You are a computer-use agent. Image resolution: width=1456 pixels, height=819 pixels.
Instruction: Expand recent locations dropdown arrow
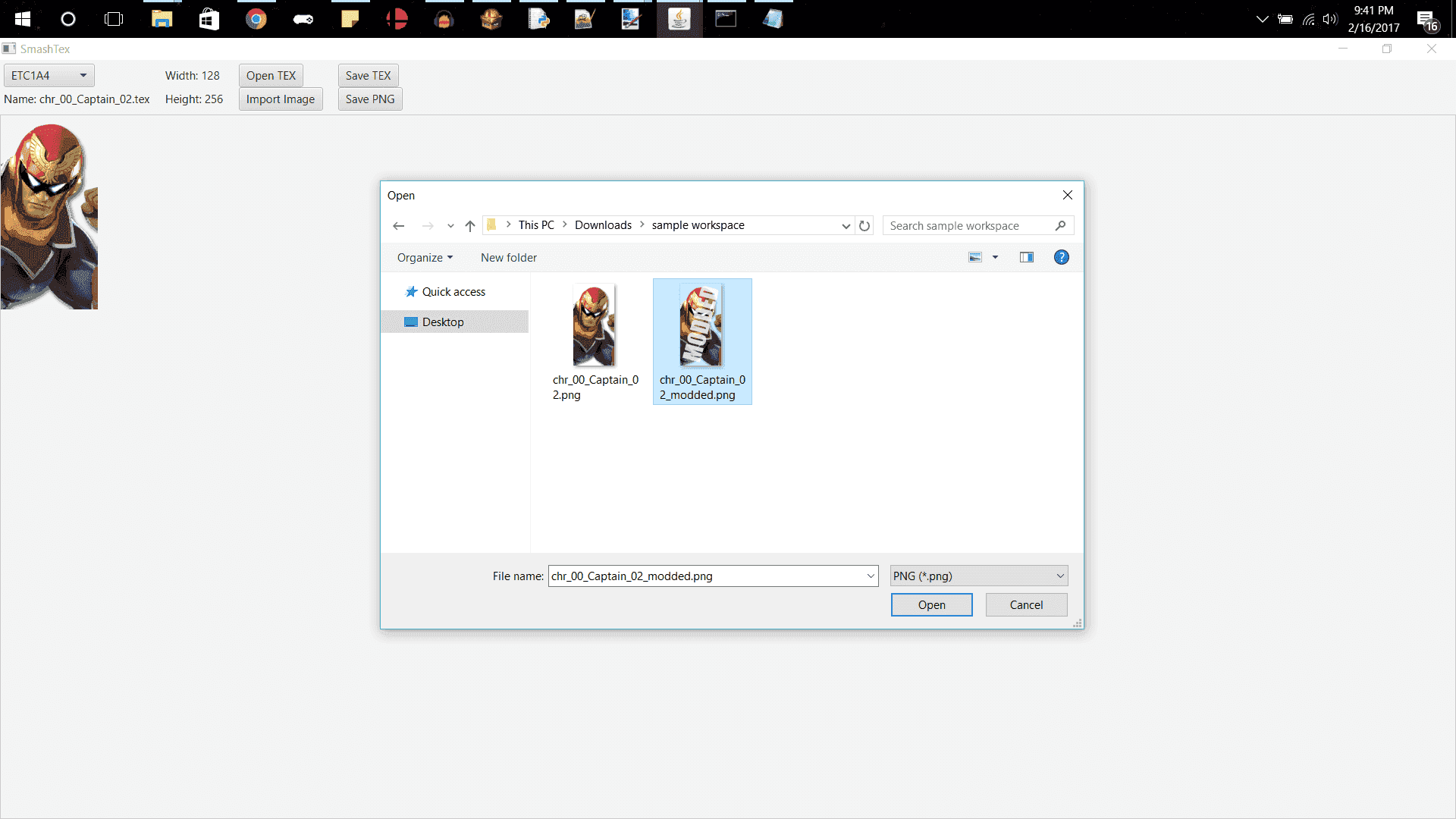pos(450,226)
